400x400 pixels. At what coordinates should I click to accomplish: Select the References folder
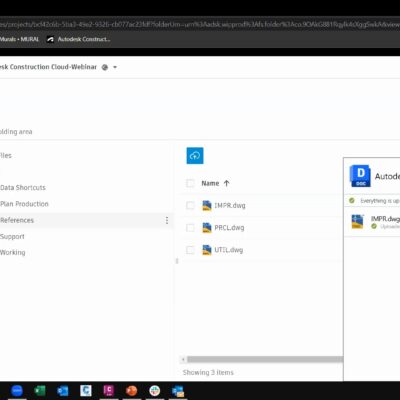click(x=17, y=220)
